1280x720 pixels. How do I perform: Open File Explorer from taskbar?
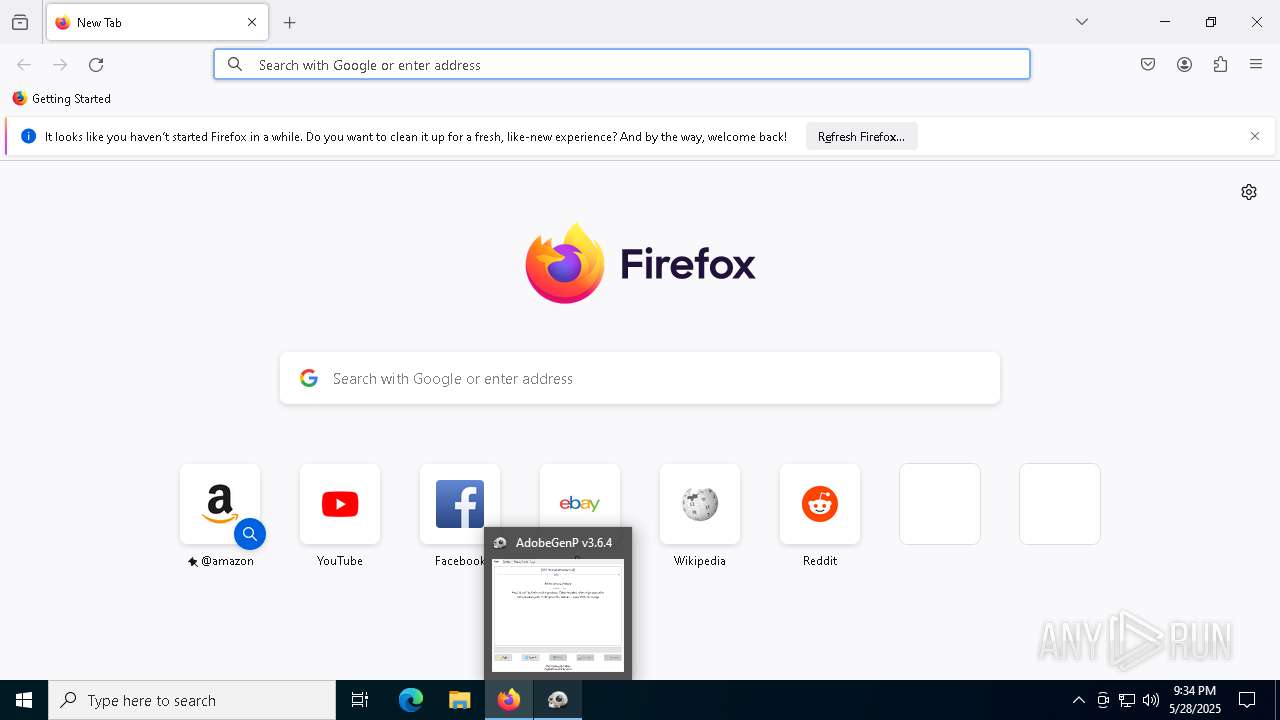(459, 700)
